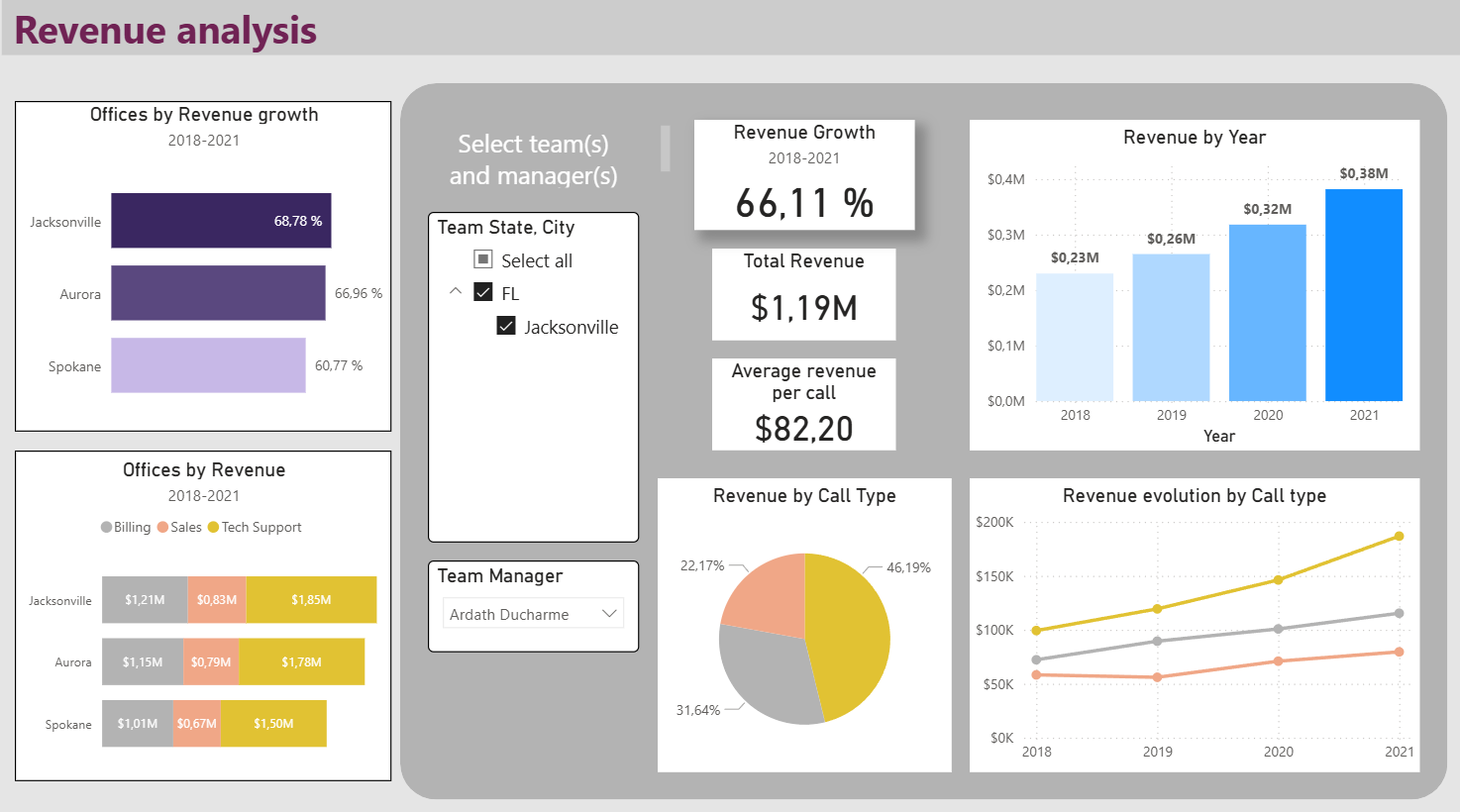Click the 2021 Tech Support line data point
This screenshot has width=1460, height=812.
[x=1399, y=537]
